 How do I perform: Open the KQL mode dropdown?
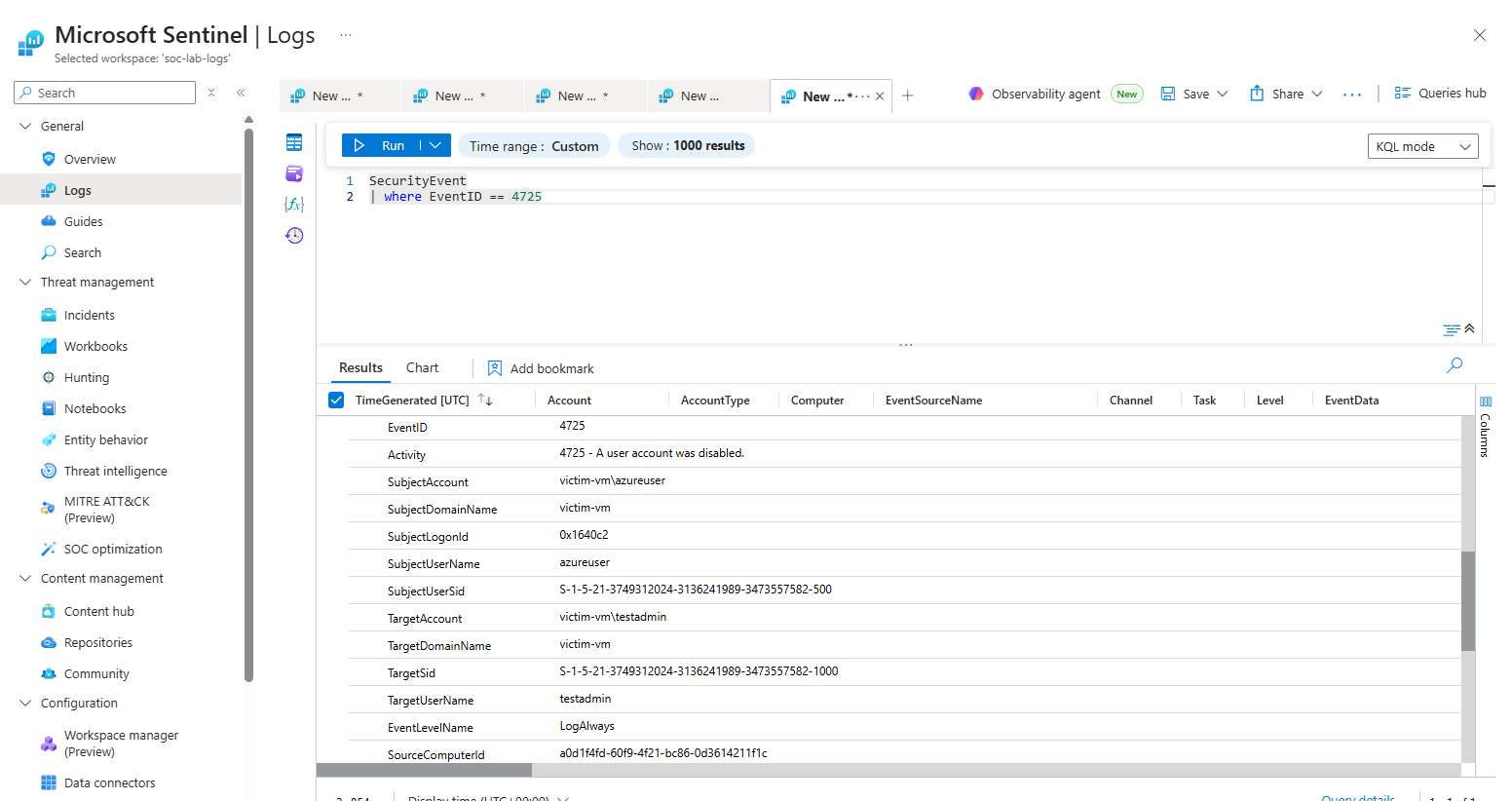pos(1422,146)
